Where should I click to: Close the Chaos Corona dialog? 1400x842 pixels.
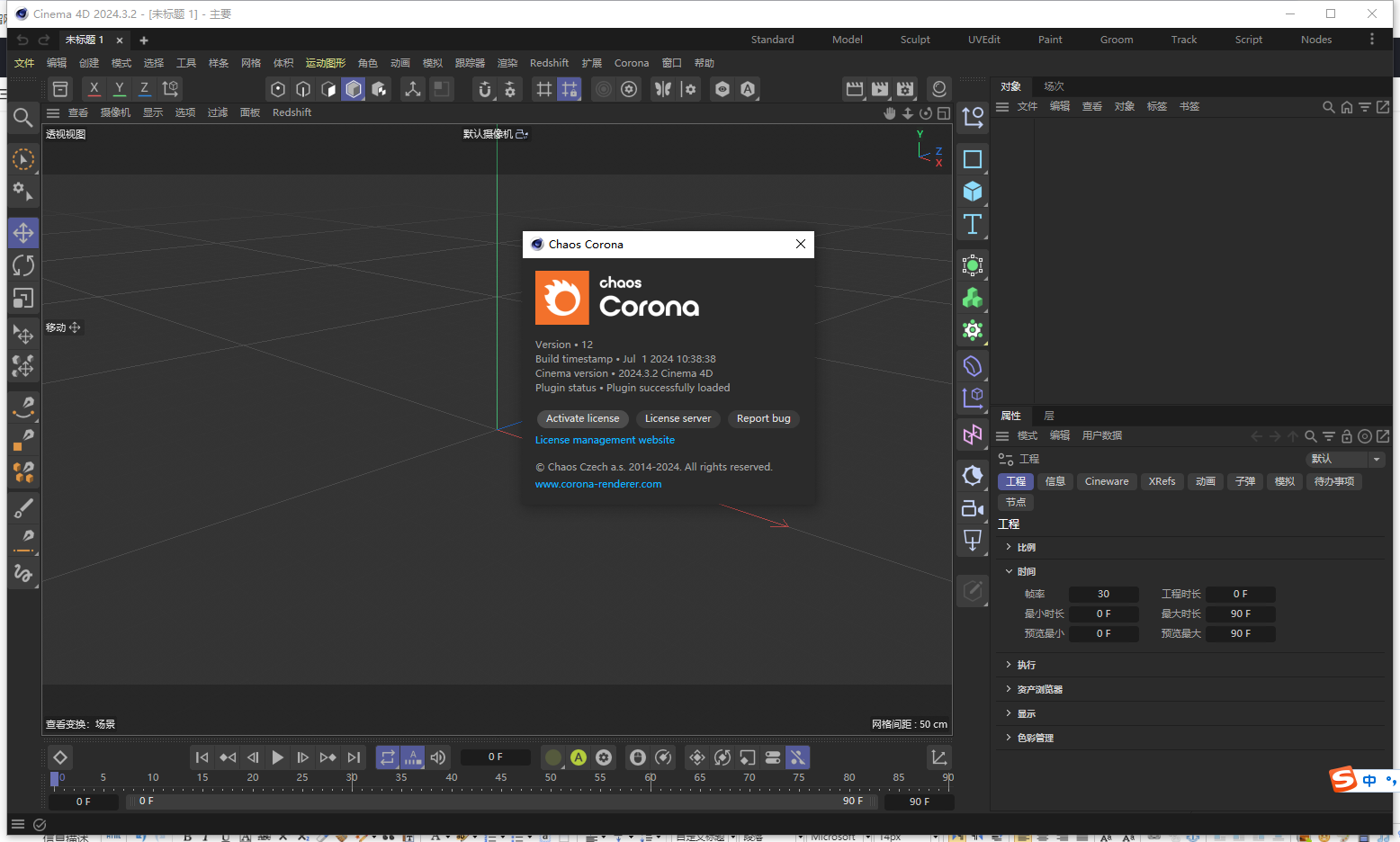pyautogui.click(x=801, y=244)
